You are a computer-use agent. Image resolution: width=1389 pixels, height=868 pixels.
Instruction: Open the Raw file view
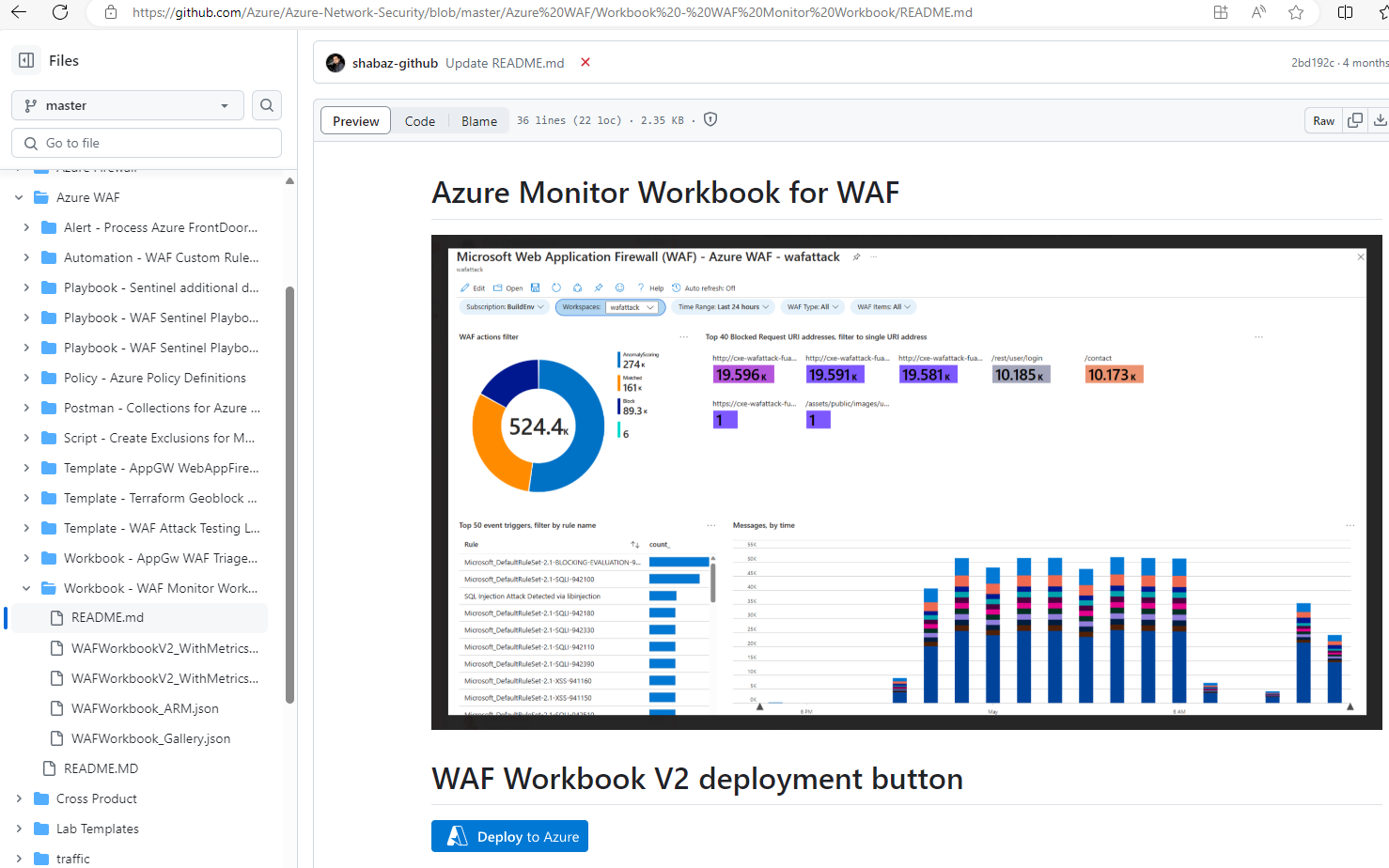[x=1323, y=120]
